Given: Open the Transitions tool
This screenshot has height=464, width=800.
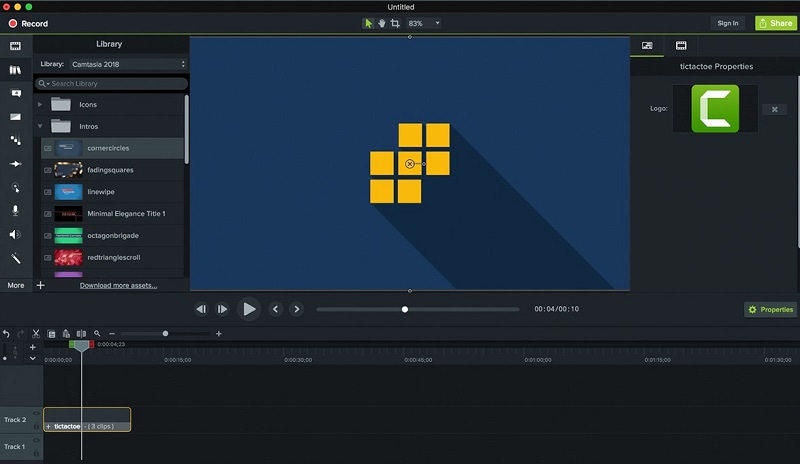Looking at the screenshot, I should (16, 117).
